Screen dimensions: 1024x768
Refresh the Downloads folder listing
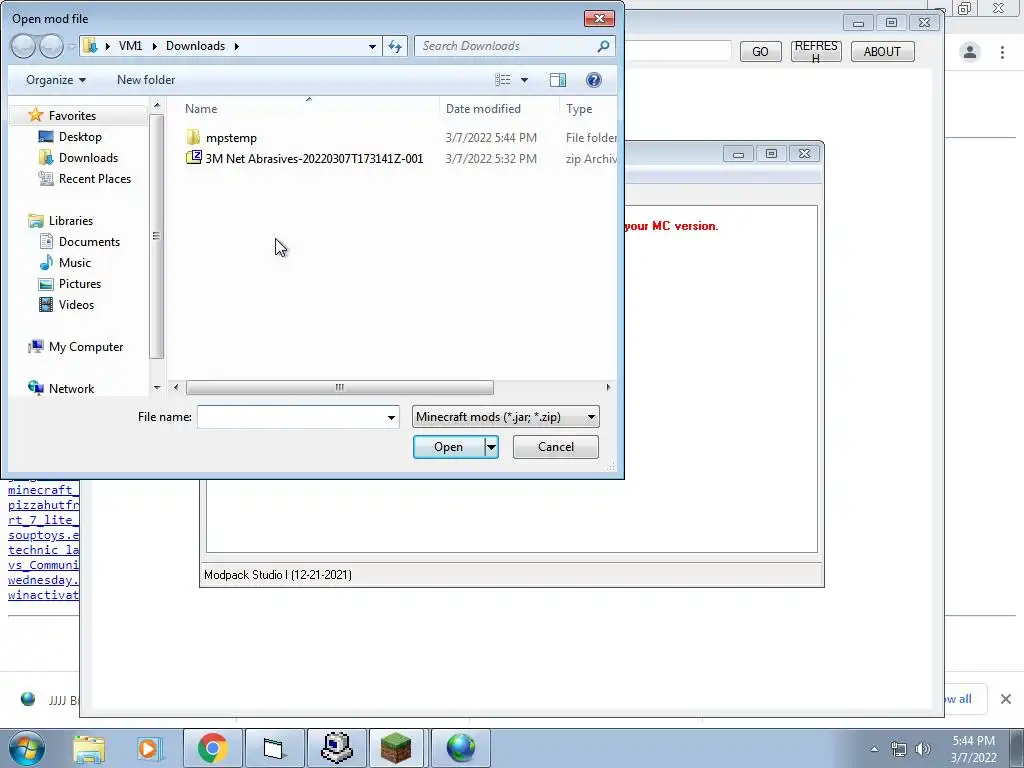[x=395, y=46]
